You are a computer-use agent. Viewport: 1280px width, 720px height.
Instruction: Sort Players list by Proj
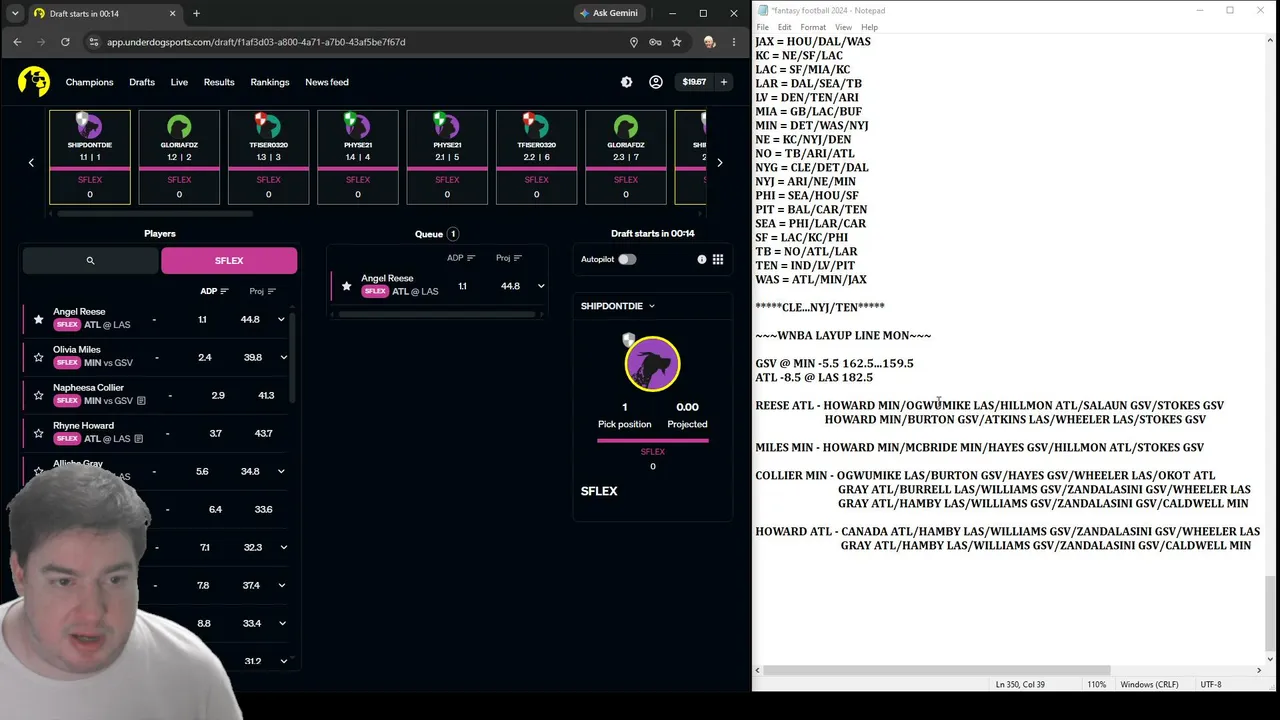click(262, 291)
